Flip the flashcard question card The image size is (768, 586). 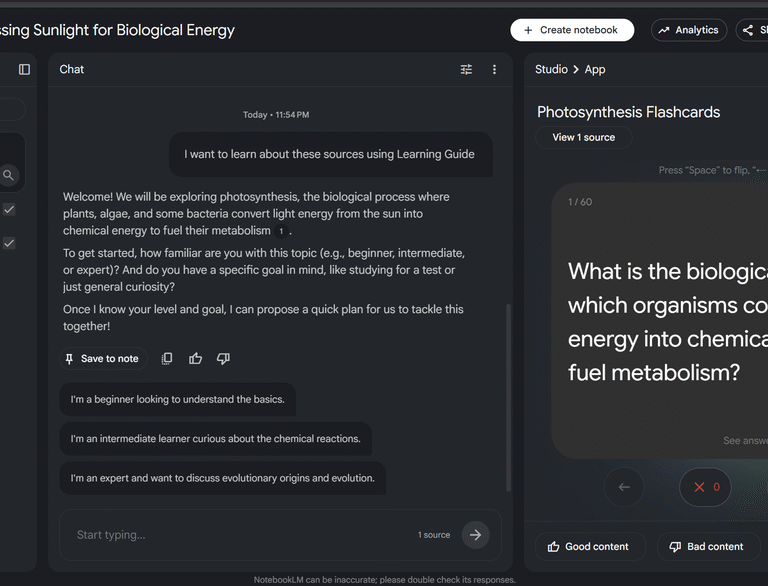(660, 321)
